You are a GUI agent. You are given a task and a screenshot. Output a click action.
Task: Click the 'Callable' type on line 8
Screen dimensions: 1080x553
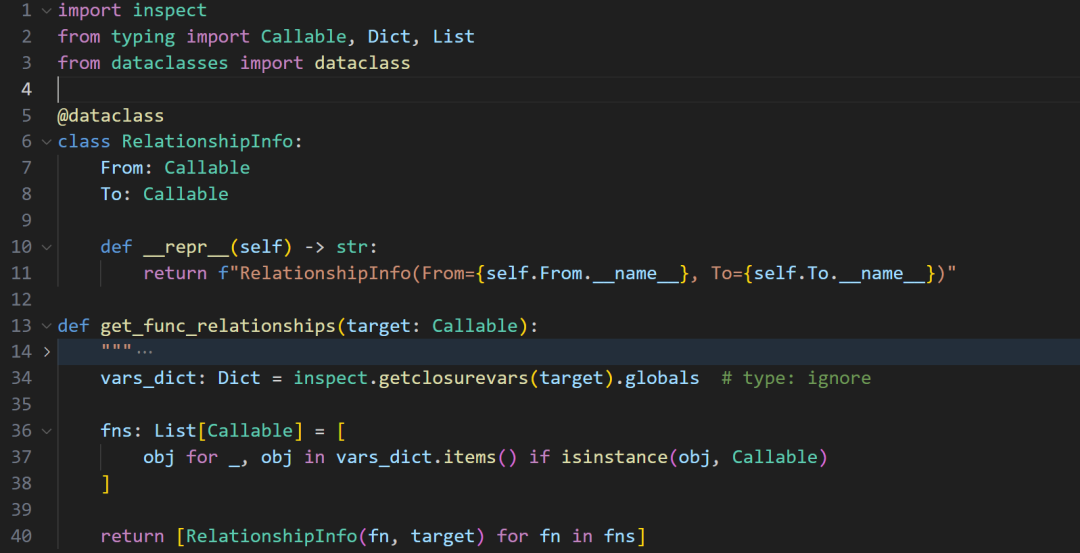pos(186,194)
